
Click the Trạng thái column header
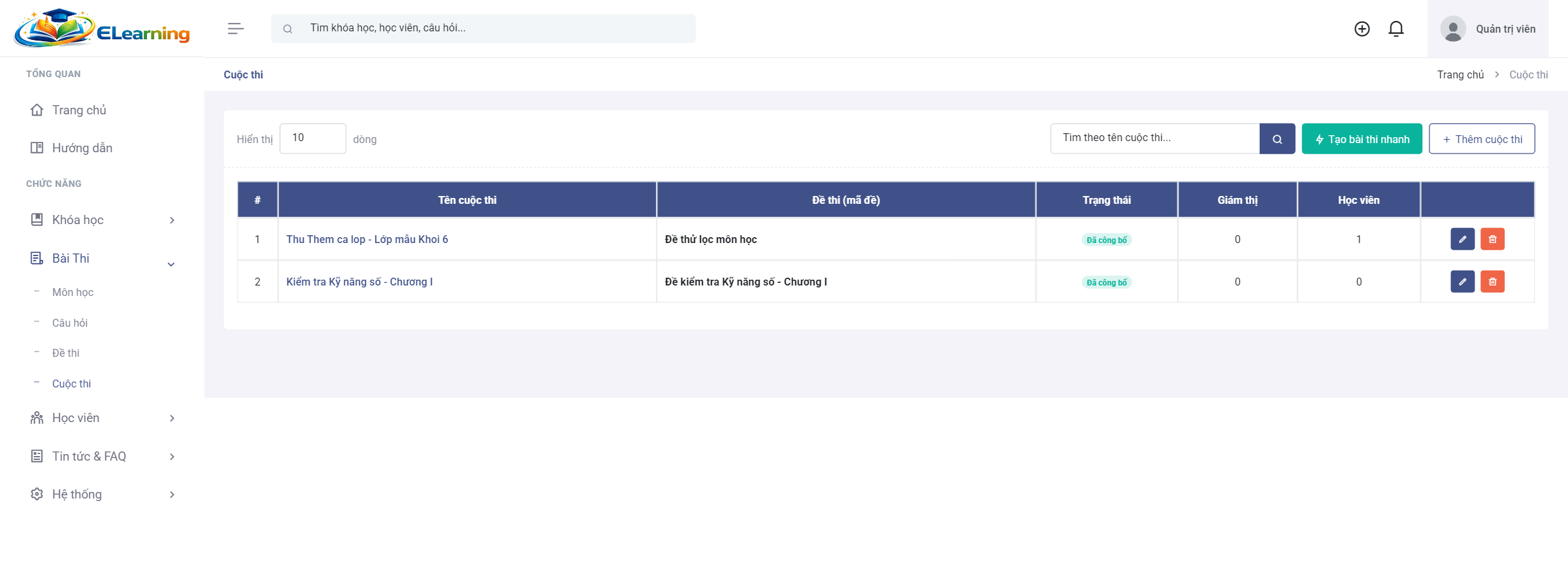click(1107, 200)
